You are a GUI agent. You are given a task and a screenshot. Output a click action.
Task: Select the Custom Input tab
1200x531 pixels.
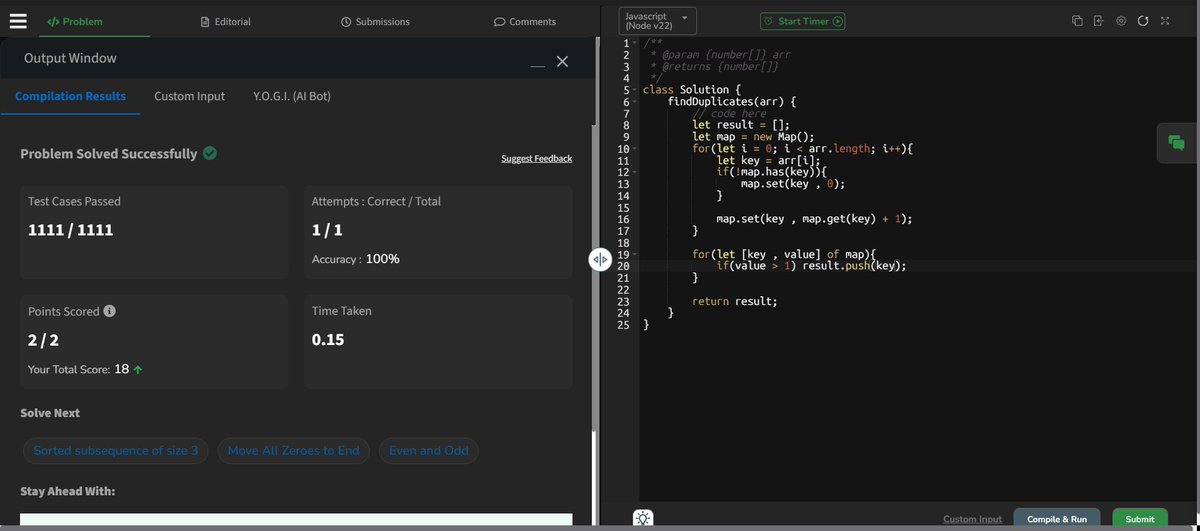pyautogui.click(x=190, y=96)
